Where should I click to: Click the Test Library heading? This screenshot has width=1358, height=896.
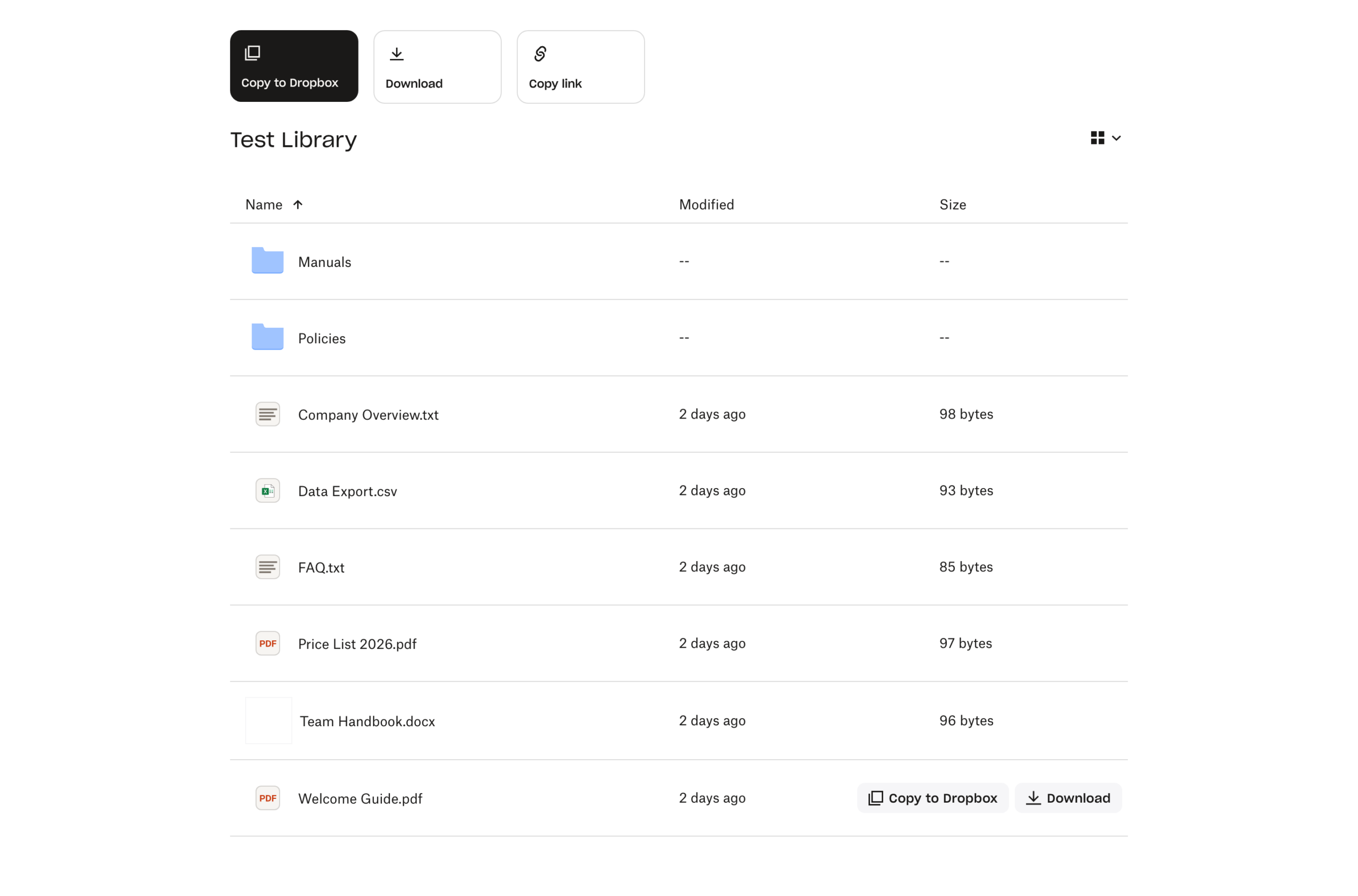[293, 140]
